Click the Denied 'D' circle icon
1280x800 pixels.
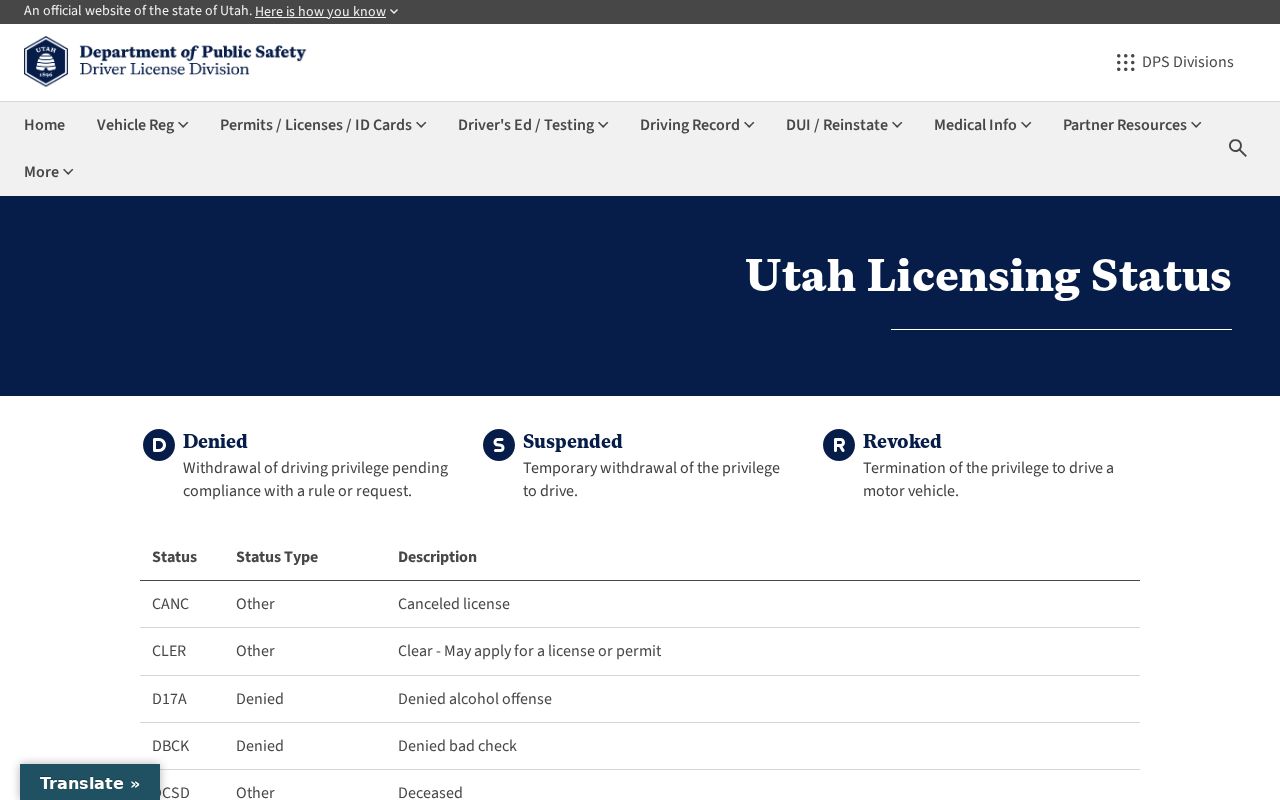click(159, 445)
